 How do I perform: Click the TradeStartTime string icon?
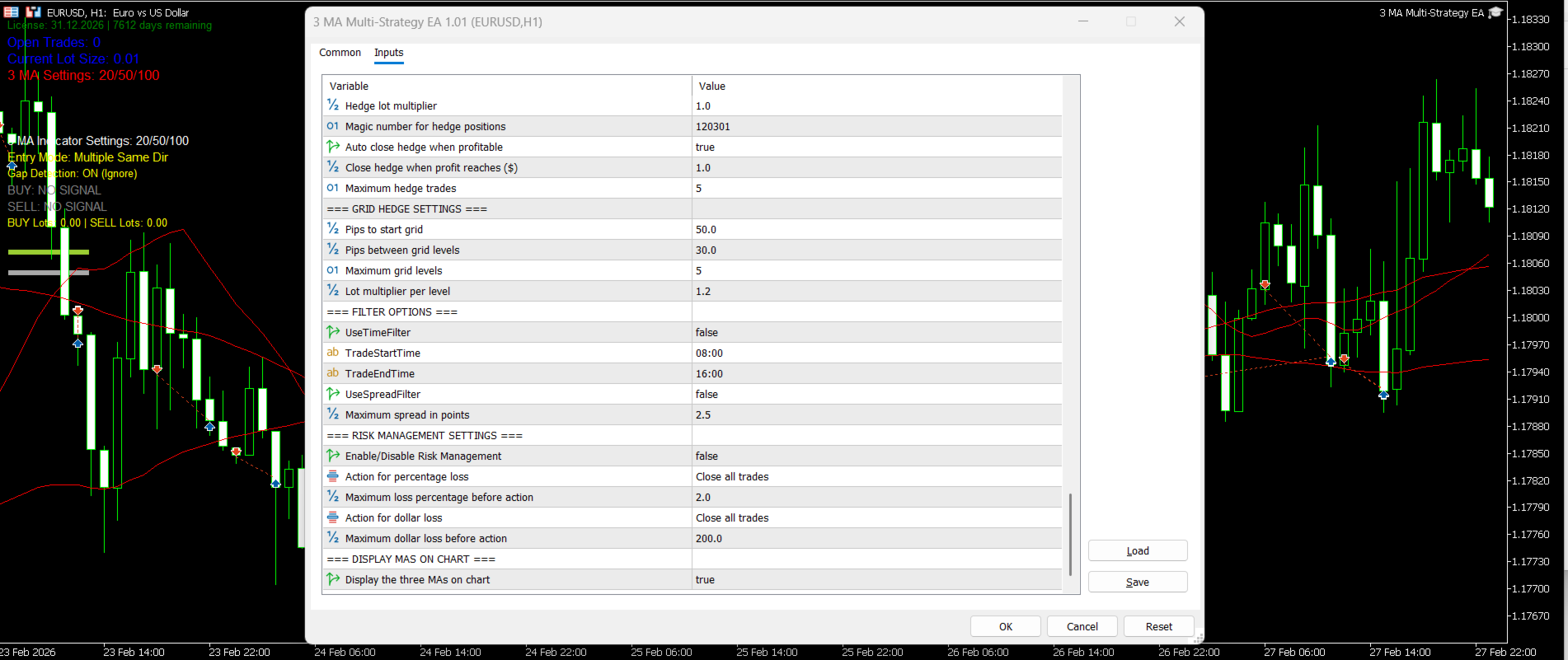click(333, 353)
